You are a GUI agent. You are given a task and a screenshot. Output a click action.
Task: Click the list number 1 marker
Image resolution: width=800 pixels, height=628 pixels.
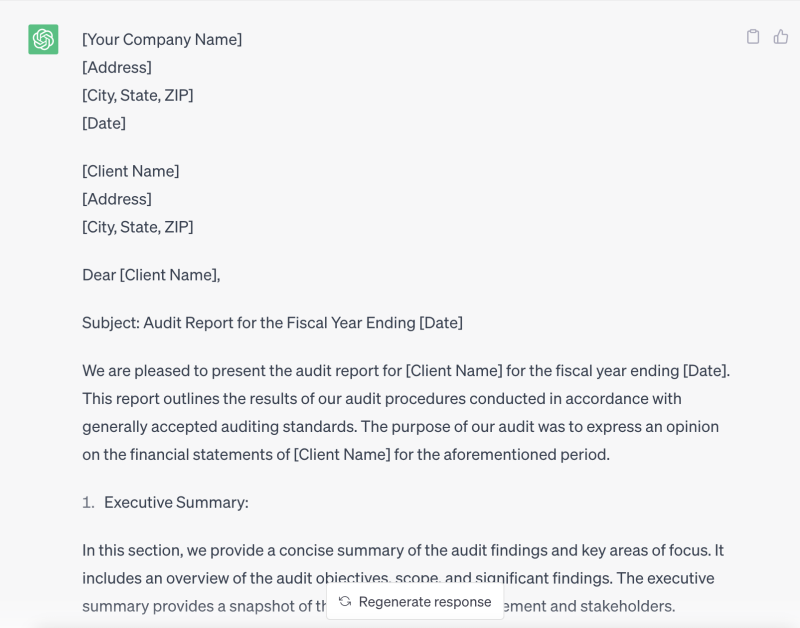click(x=88, y=502)
